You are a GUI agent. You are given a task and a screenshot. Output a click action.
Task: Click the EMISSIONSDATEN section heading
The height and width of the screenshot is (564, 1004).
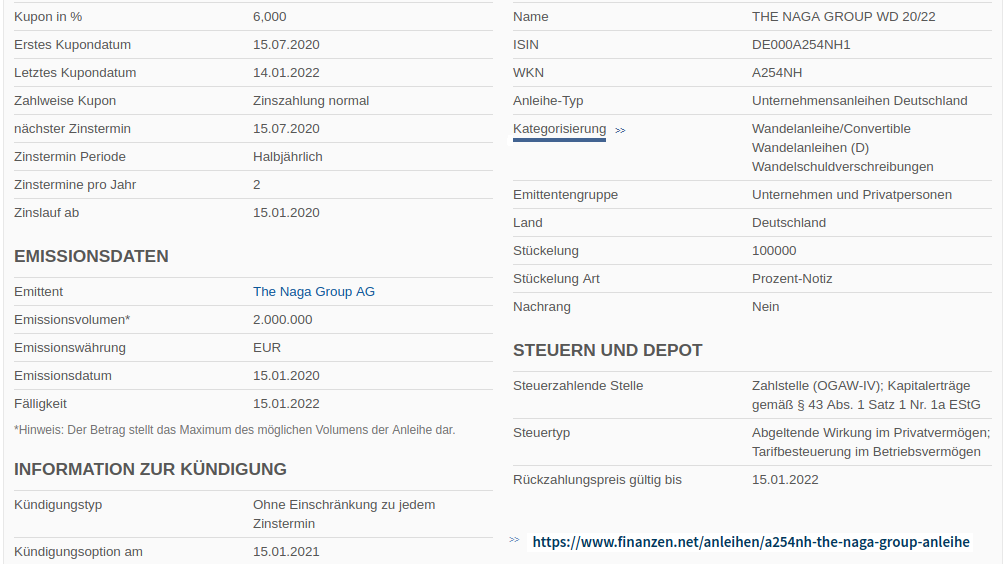click(91, 256)
